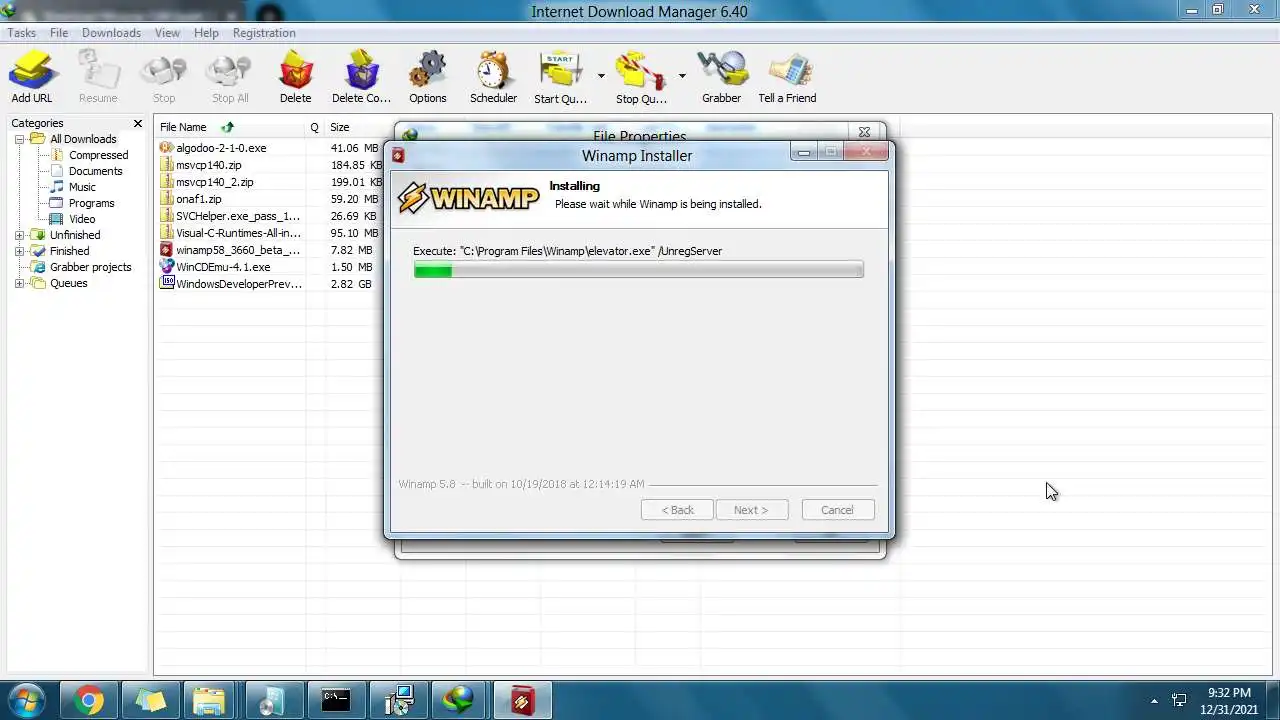Click the Stop Queue toolbar icon
The height and width of the screenshot is (720, 1280).
coord(641,78)
